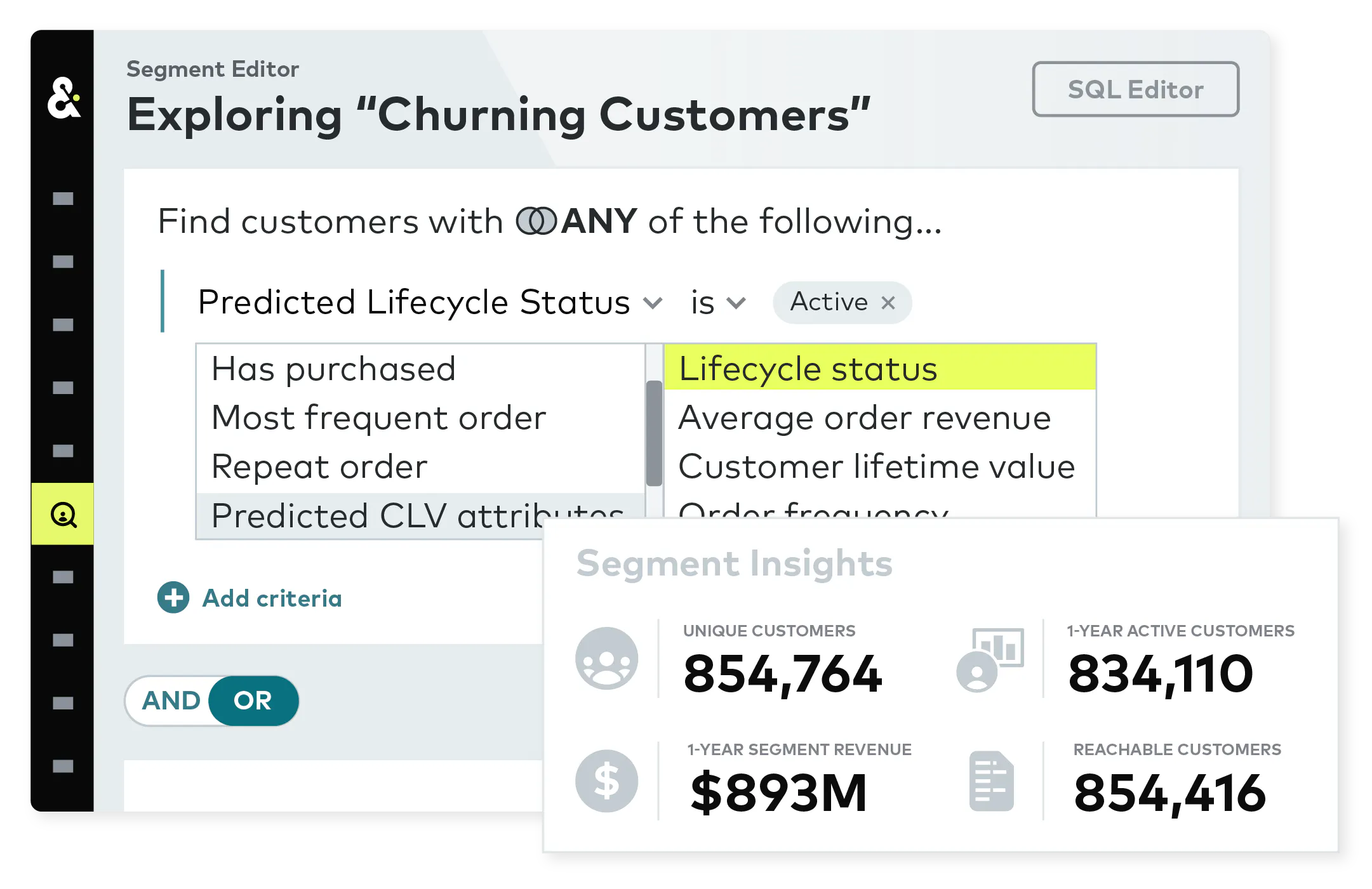1372x889 pixels.
Task: Click the plus icon beside Add criteria
Action: [173, 598]
